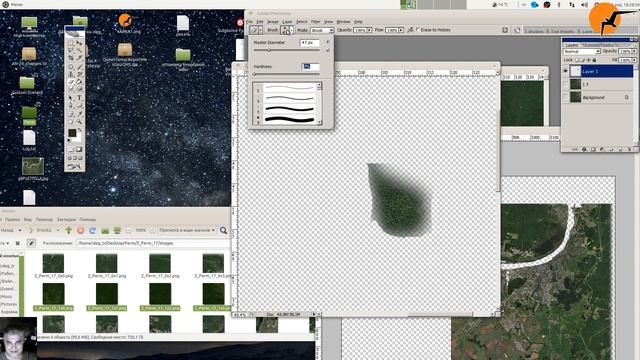The width and height of the screenshot is (640, 360).
Task: Hide Layer 1 using its eye icon
Action: click(565, 71)
